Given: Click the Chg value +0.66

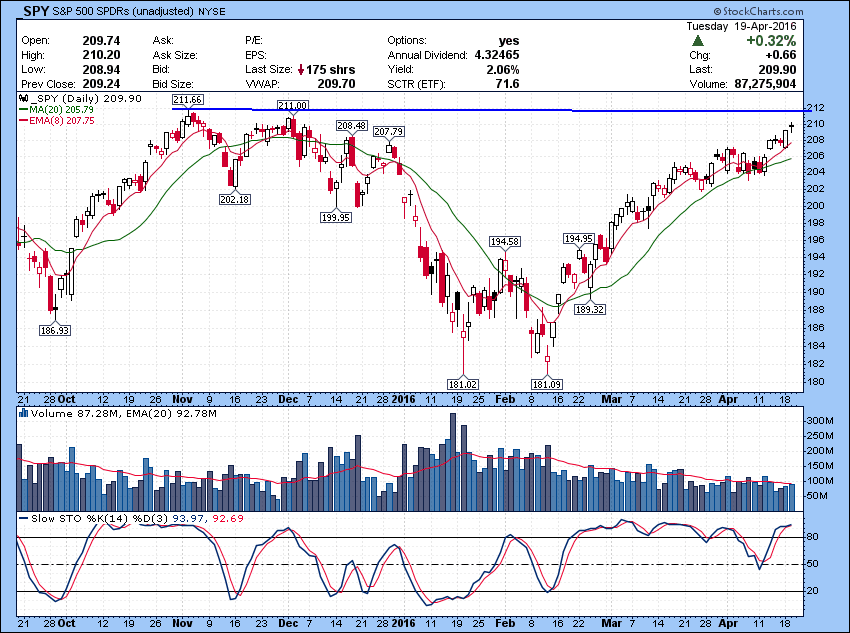Looking at the screenshot, I should pos(781,55).
